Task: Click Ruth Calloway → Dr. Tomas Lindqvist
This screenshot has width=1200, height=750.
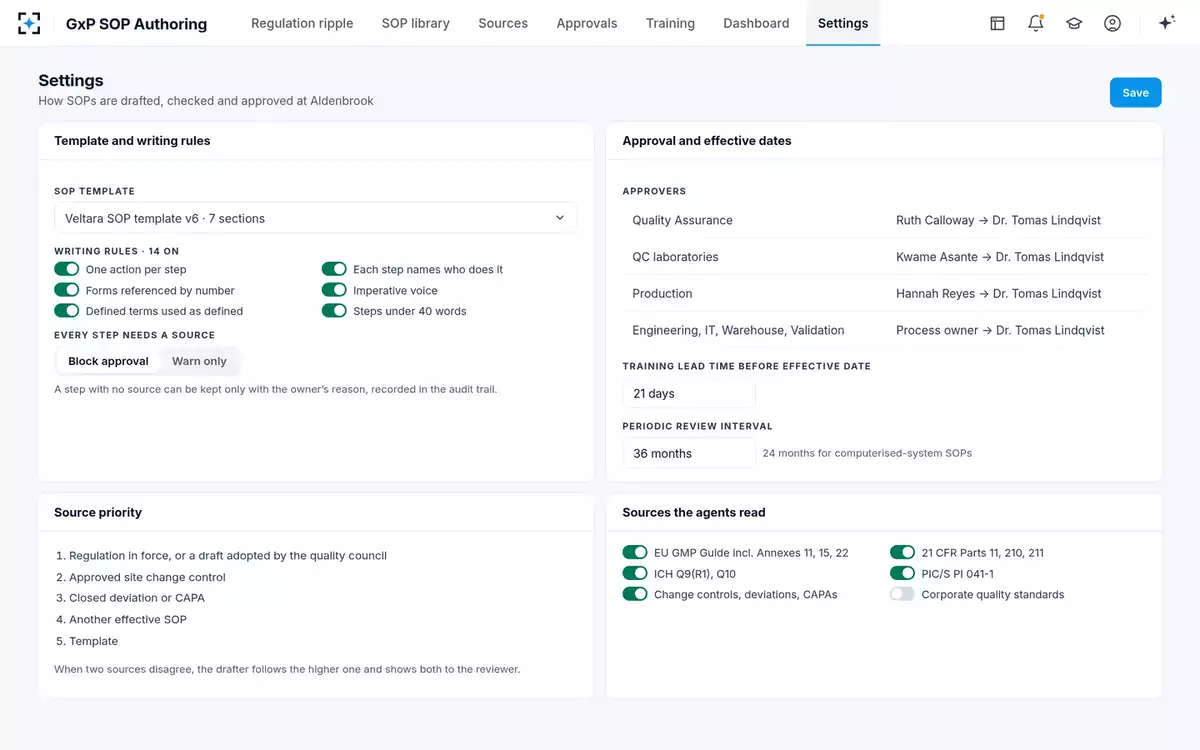Action: [998, 220]
